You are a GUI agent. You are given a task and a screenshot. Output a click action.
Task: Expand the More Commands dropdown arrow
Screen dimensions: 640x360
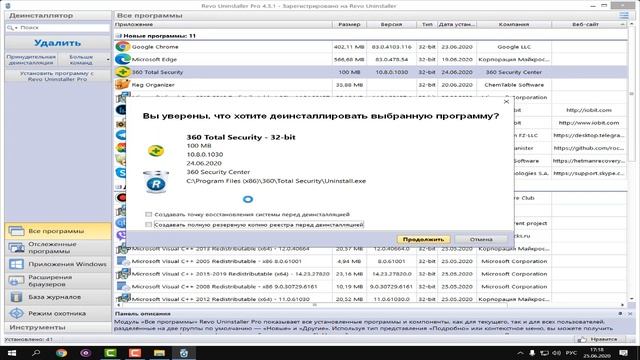(108, 60)
